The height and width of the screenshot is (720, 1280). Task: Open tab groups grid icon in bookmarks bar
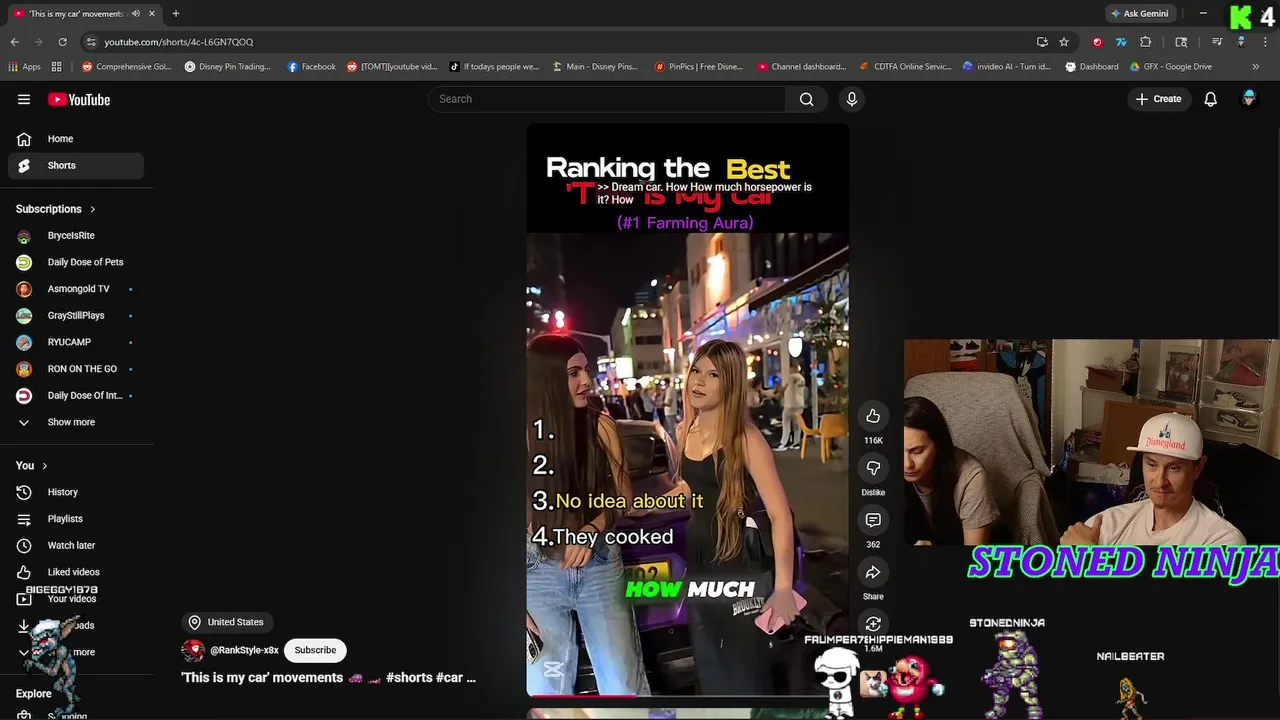pyautogui.click(x=57, y=67)
